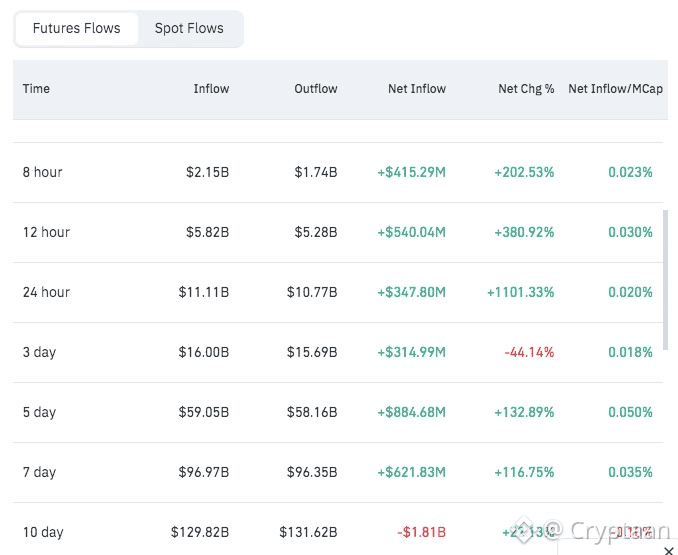The width and height of the screenshot is (678, 555).
Task: Select the 8 hour row label
Action: click(x=43, y=172)
